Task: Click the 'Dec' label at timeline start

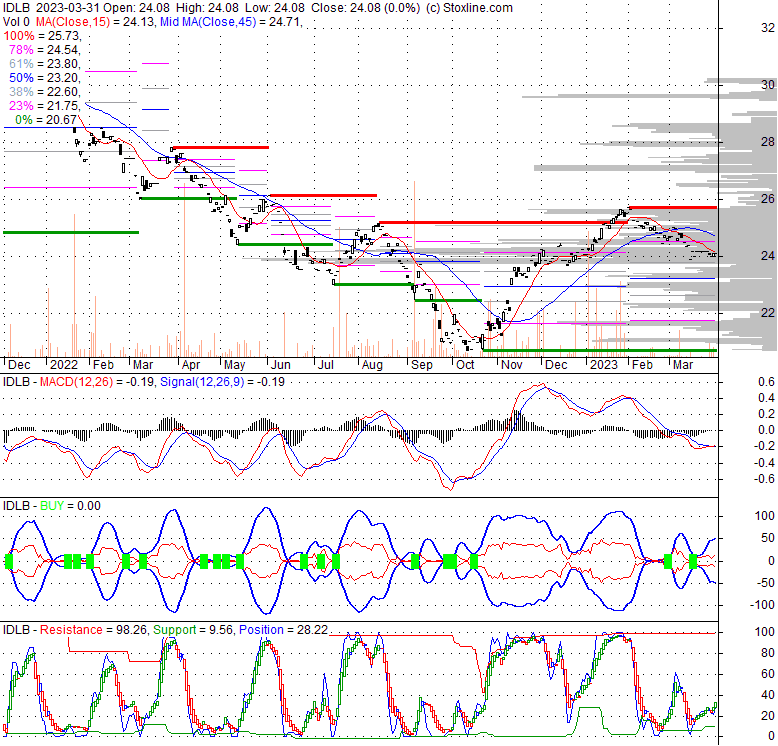Action: tap(19, 365)
